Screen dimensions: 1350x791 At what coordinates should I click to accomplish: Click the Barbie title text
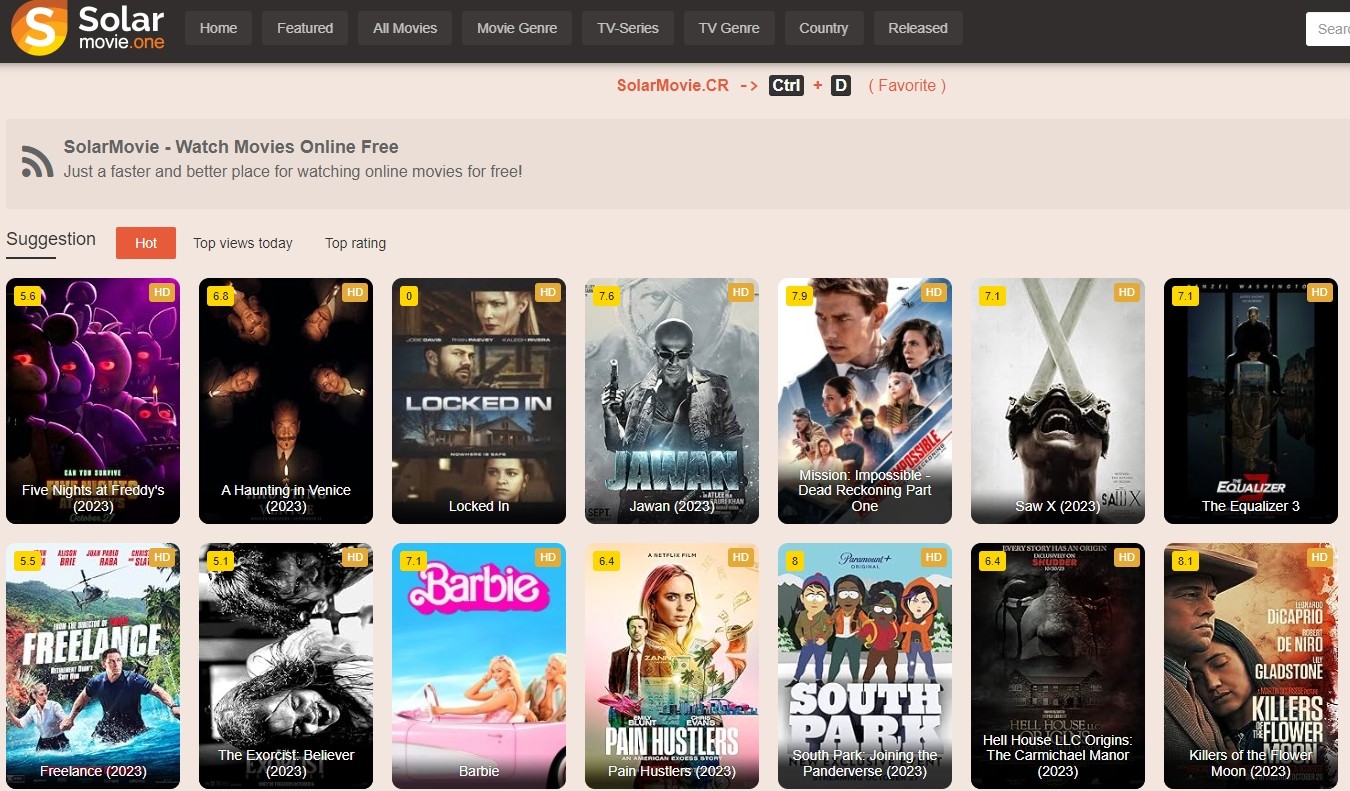point(479,771)
